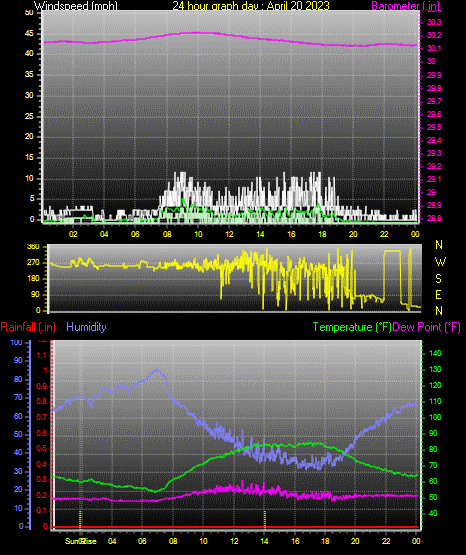Screen dimensions: 466x555
Task: Click barometer axis value 30.3
Action: click(434, 22)
